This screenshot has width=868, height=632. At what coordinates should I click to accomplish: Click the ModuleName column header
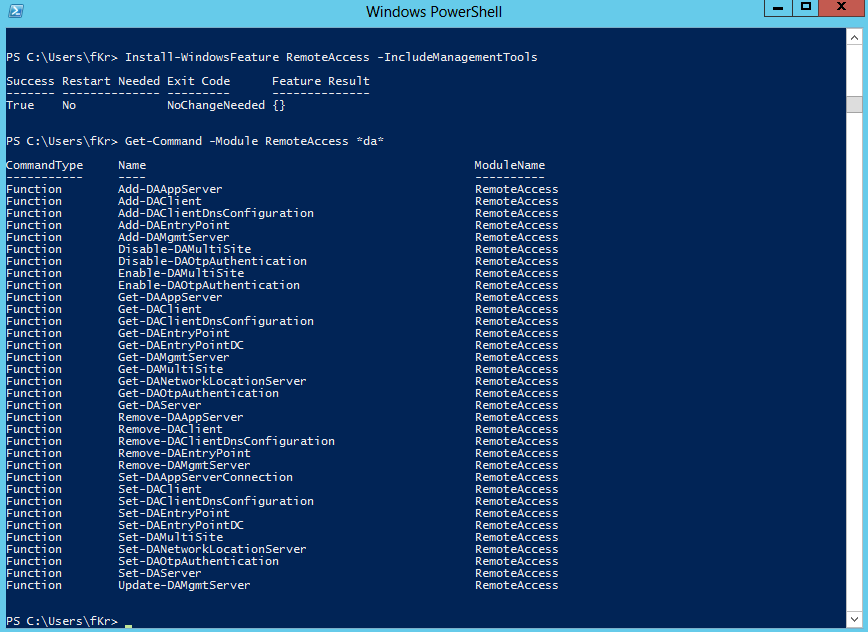click(x=509, y=165)
